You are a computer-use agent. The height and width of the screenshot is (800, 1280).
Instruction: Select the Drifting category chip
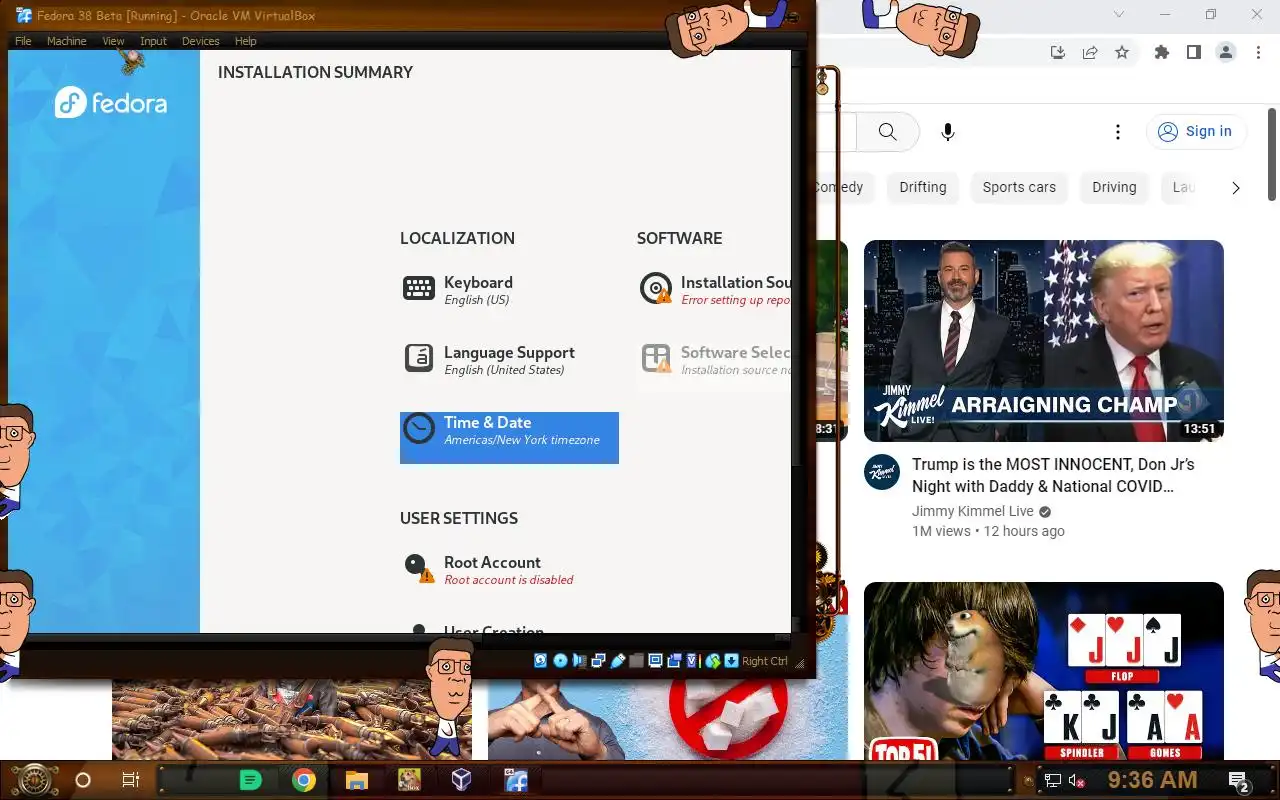(922, 187)
